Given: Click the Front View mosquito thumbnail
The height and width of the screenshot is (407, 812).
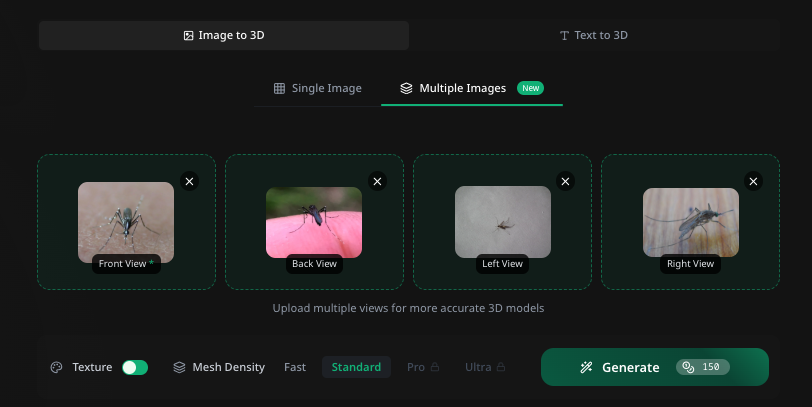Looking at the screenshot, I should [126, 218].
